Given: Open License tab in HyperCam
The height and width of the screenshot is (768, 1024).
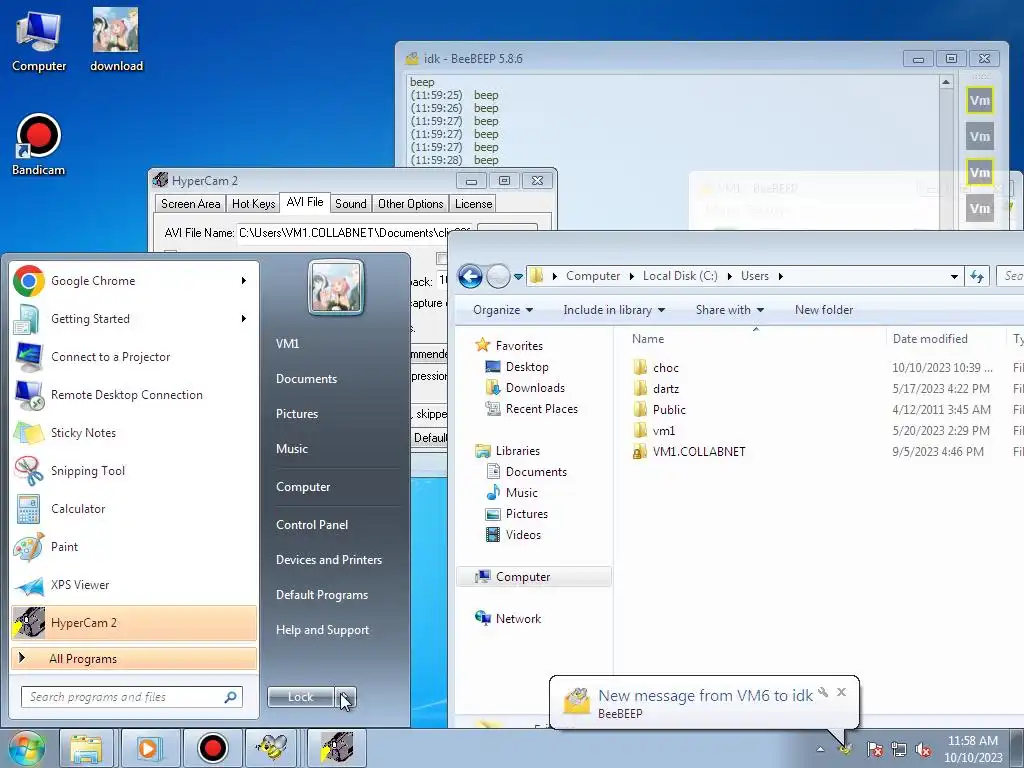Looking at the screenshot, I should click(473, 204).
